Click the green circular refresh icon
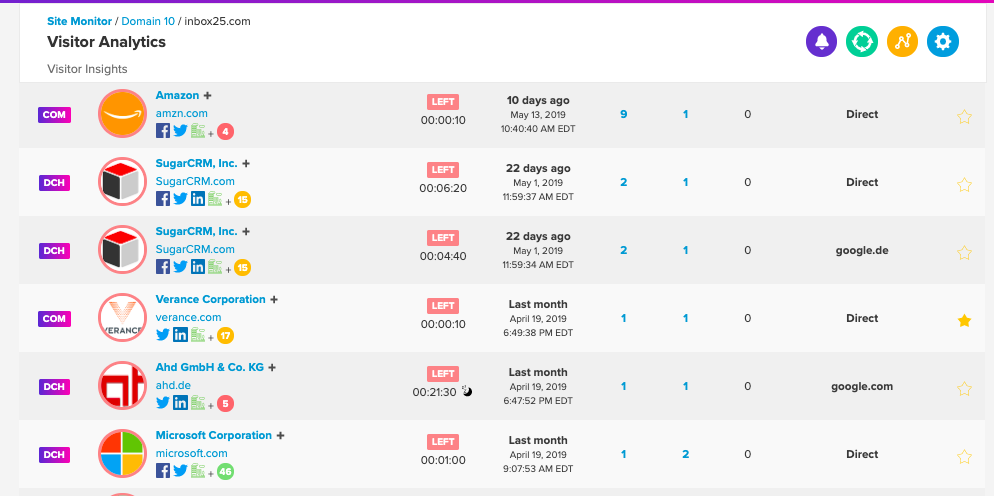Screen dimensions: 994x496 coord(862,42)
